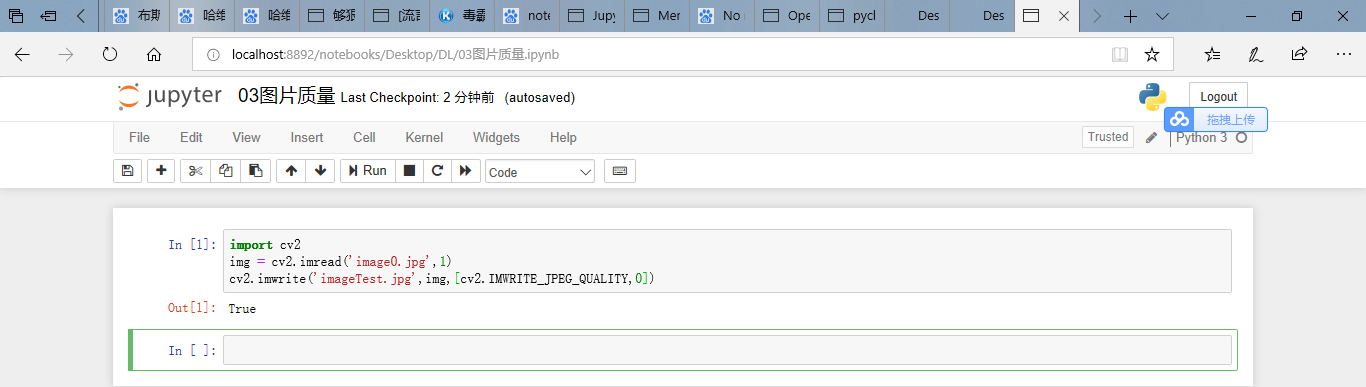
Task: Add notes with the pen icon
Action: pos(1256,54)
